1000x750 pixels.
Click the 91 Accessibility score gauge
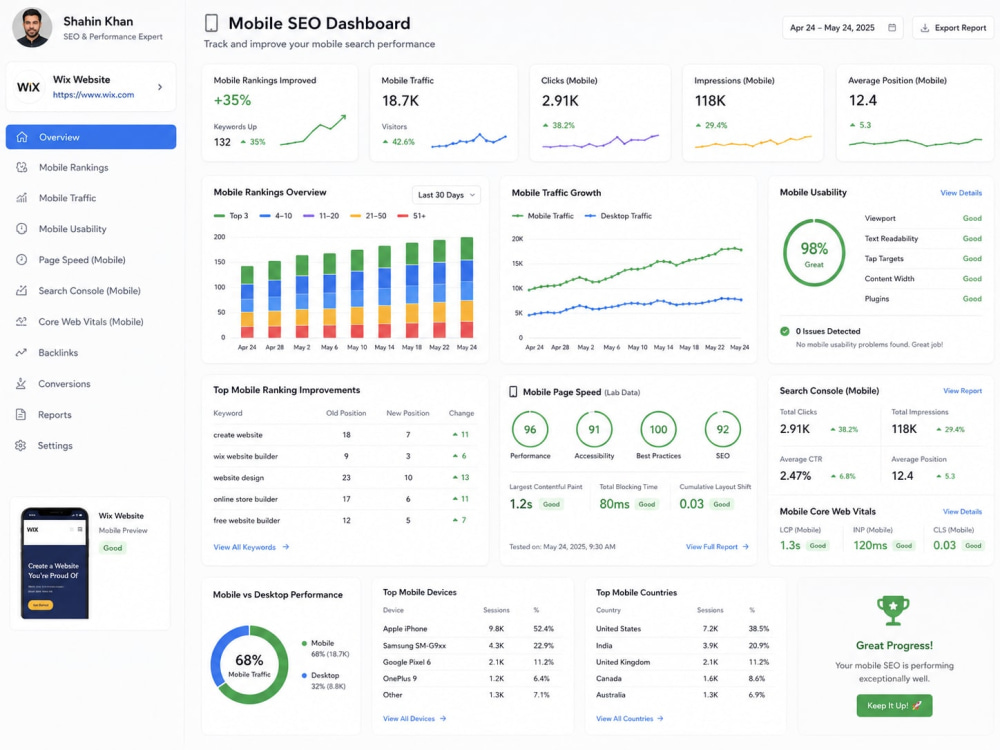tap(594, 429)
